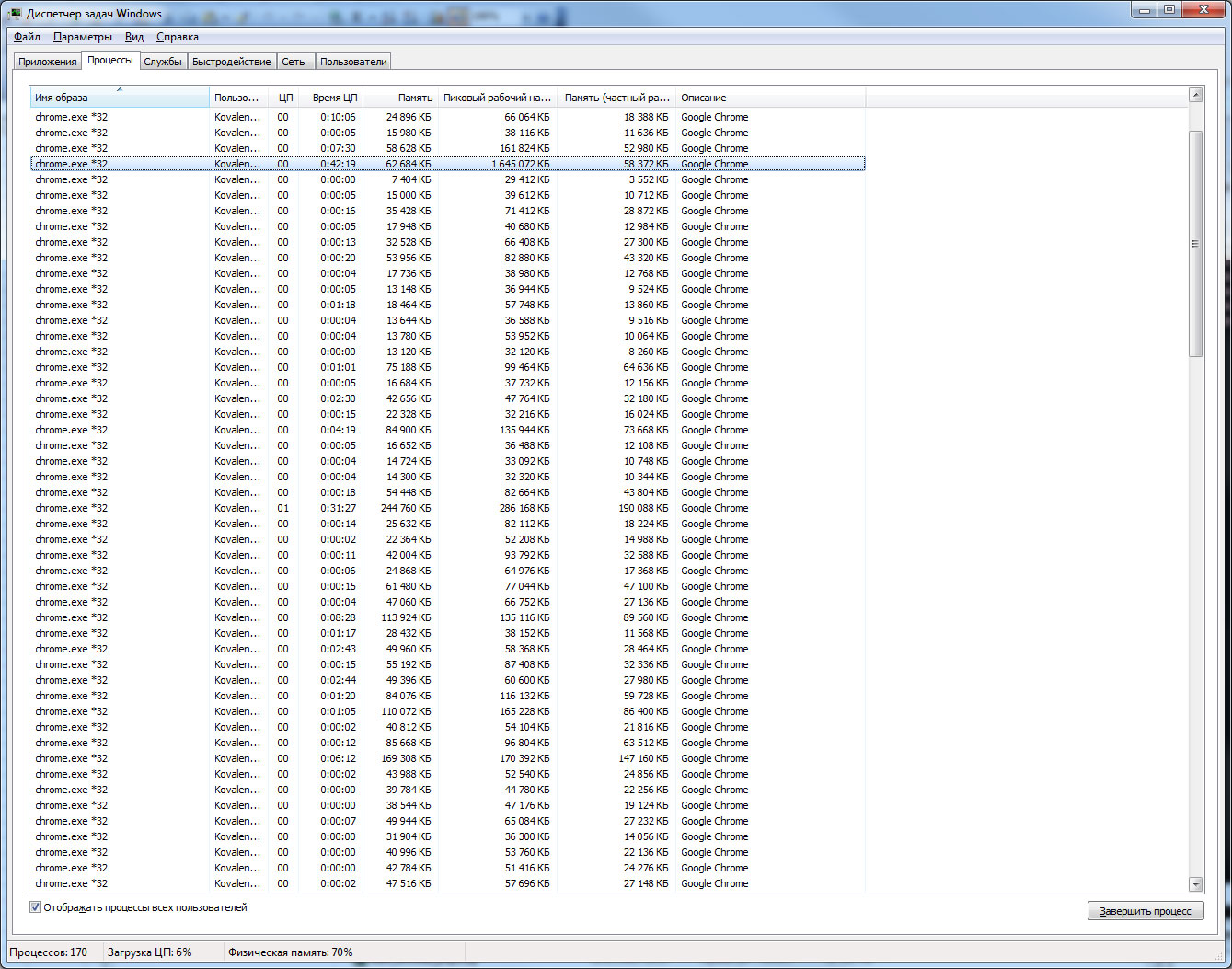
Task: Click the peak memory cell 57 696 КБ
Action: (526, 883)
